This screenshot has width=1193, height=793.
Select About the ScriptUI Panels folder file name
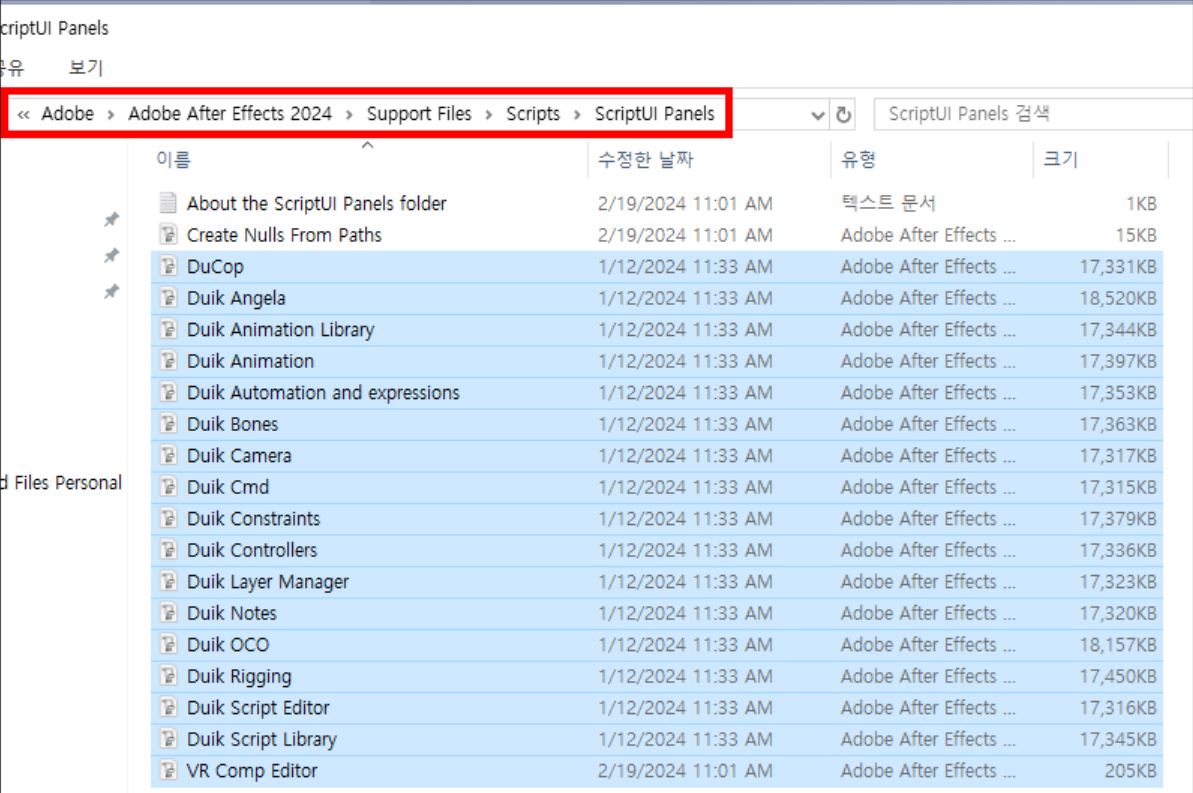317,203
